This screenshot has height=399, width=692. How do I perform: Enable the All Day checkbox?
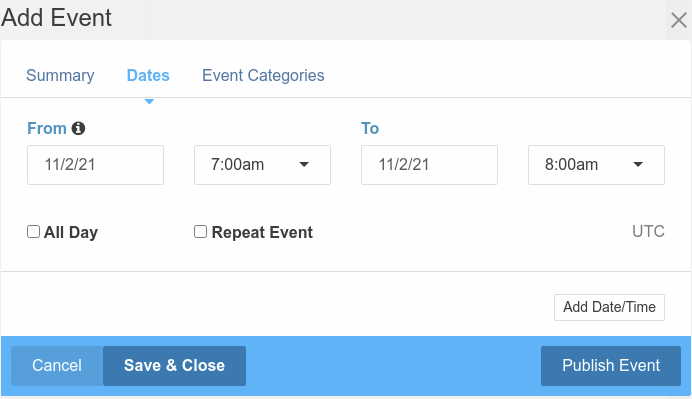coord(34,232)
